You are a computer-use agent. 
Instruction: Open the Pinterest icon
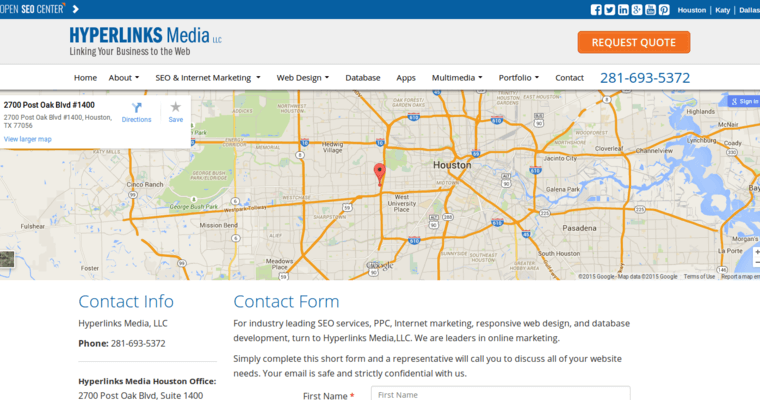coord(664,10)
